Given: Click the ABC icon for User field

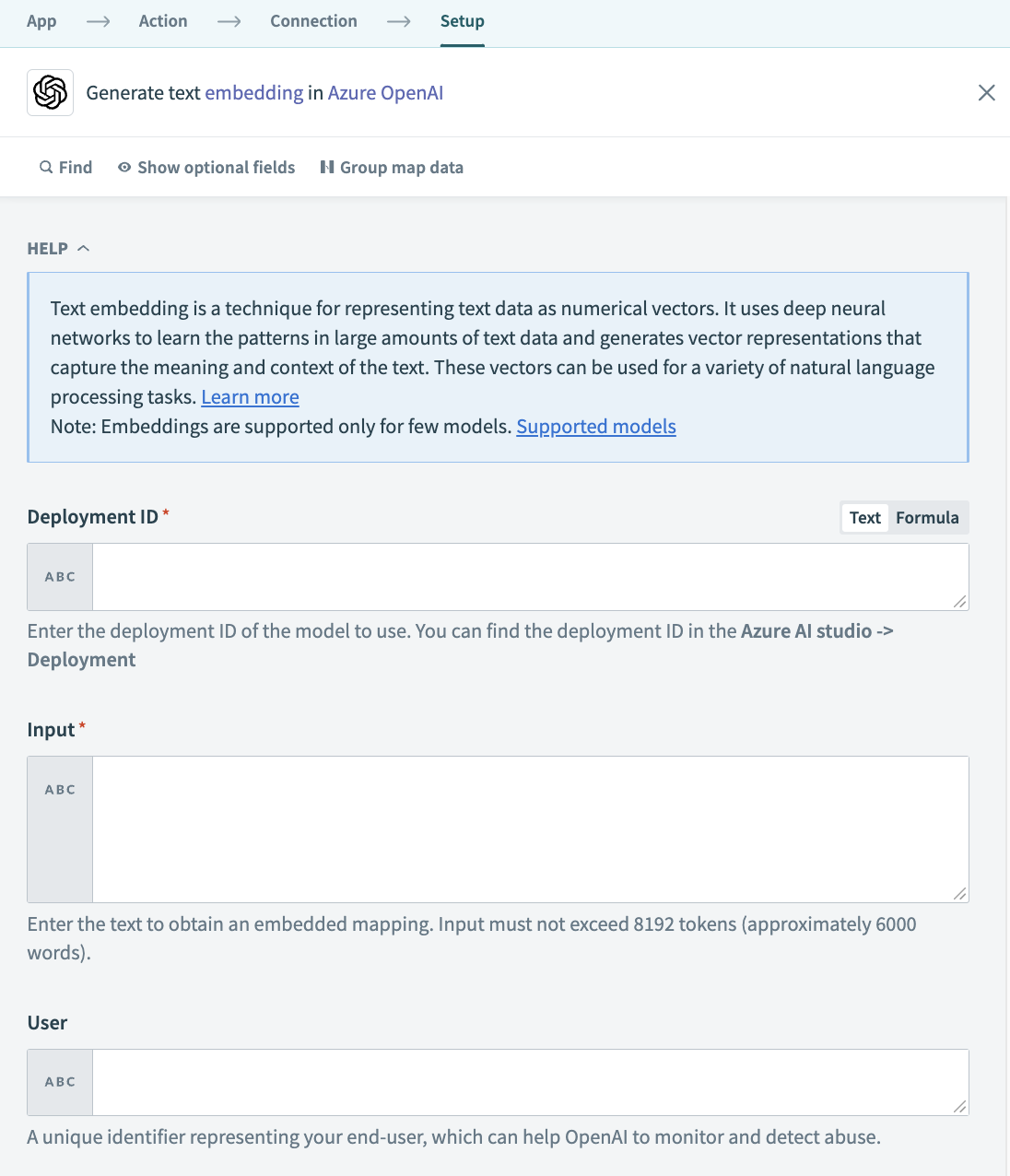Looking at the screenshot, I should tap(59, 1082).
